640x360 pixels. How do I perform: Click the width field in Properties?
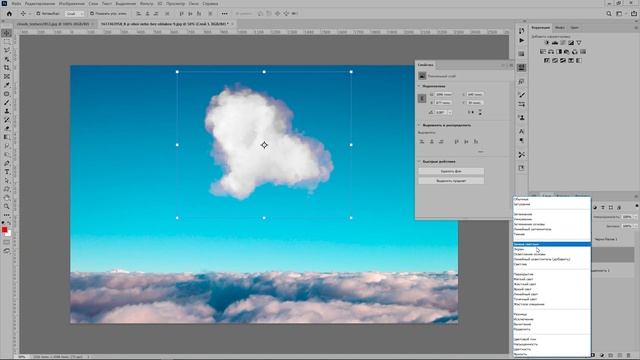click(x=444, y=95)
